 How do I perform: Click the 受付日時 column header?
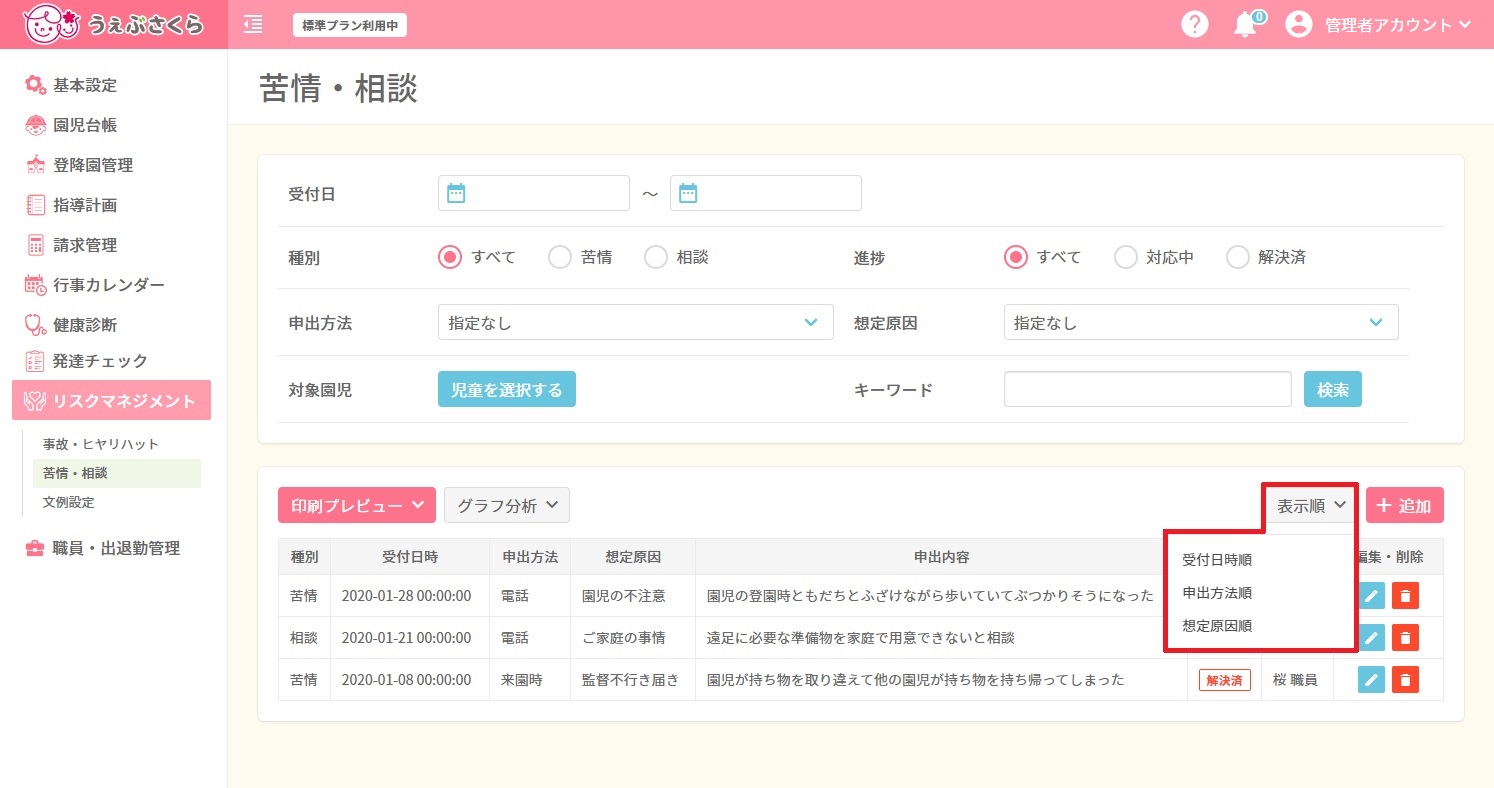(410, 557)
